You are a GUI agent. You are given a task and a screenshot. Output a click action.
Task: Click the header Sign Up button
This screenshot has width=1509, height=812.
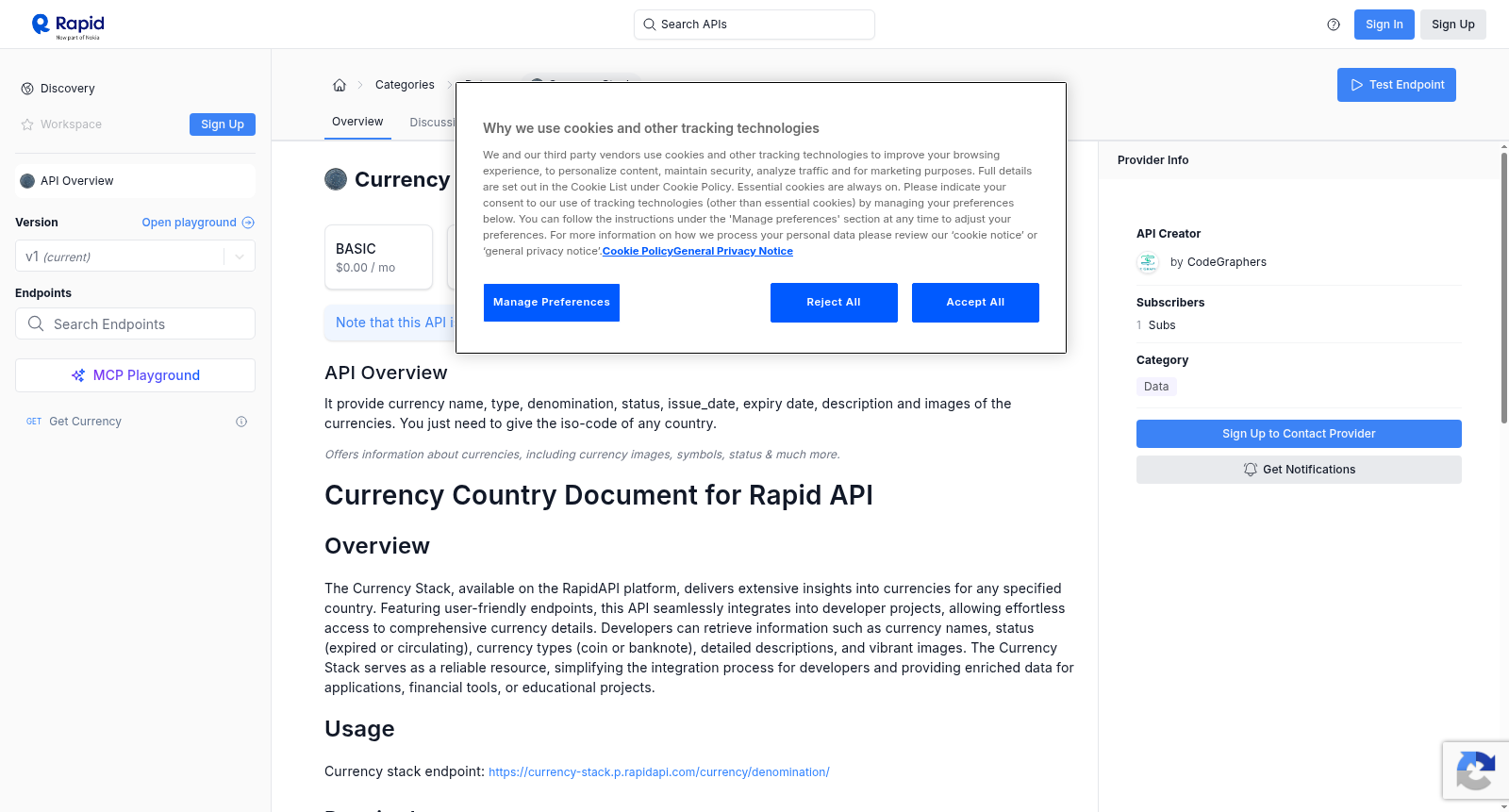[x=1453, y=25]
